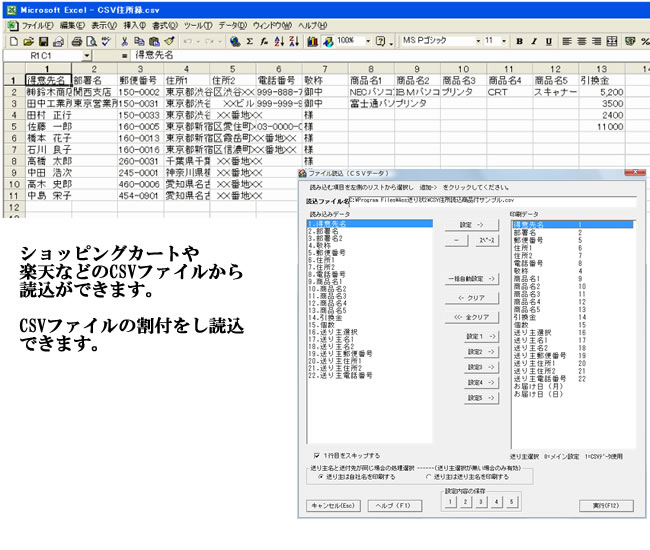Apply Bold formatting from the toolbar
This screenshot has width=650, height=550.
pos(521,41)
